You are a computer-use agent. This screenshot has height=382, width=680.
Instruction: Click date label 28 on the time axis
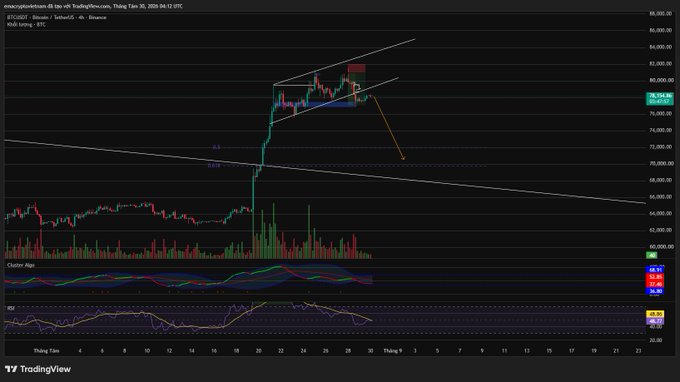(x=348, y=351)
